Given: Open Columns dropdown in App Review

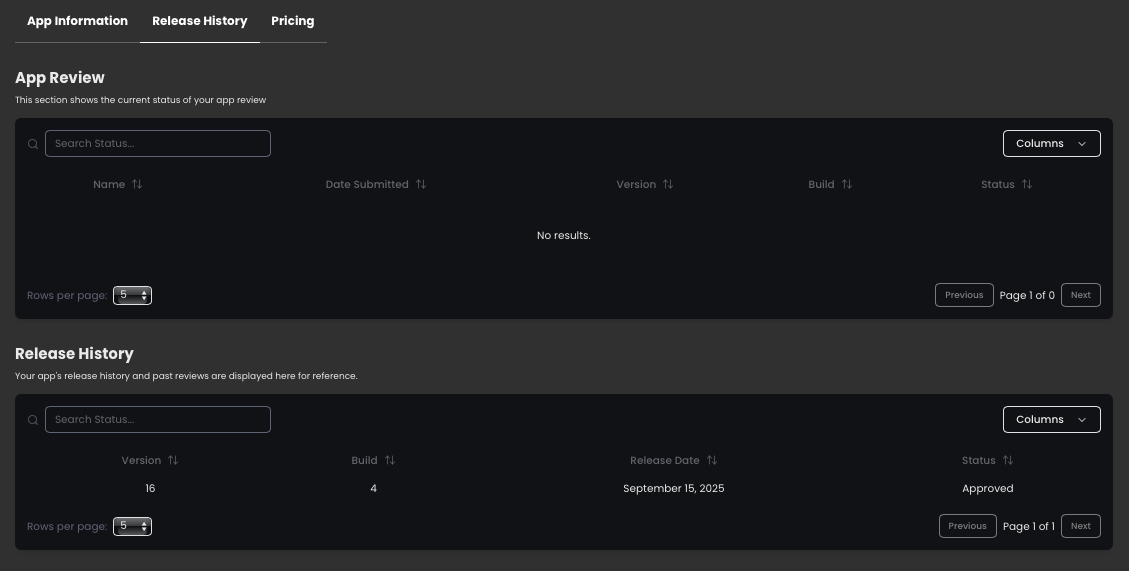Looking at the screenshot, I should 1051,144.
